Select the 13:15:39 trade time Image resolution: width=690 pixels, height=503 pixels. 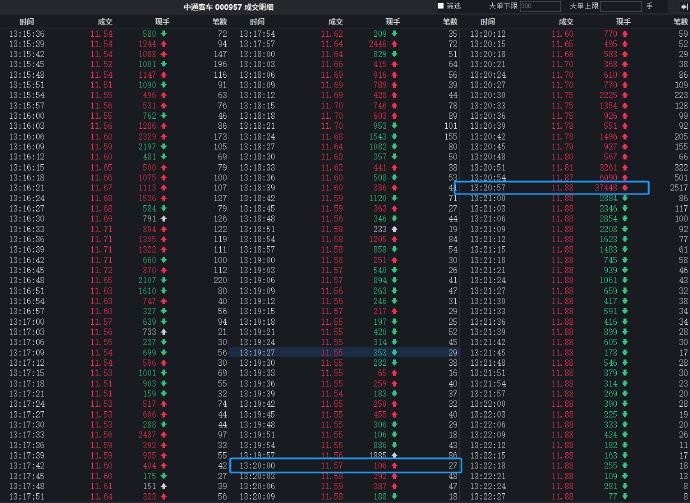[x=27, y=44]
